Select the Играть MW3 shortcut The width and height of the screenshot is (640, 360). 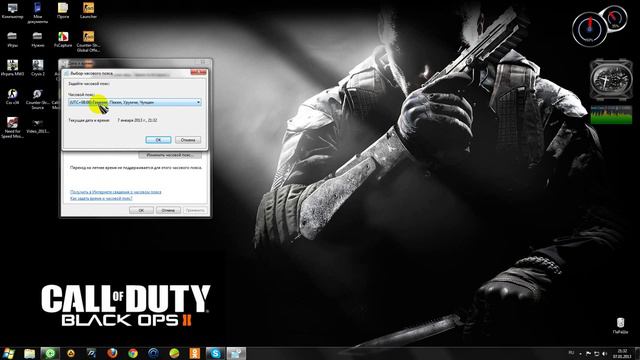tap(12, 68)
